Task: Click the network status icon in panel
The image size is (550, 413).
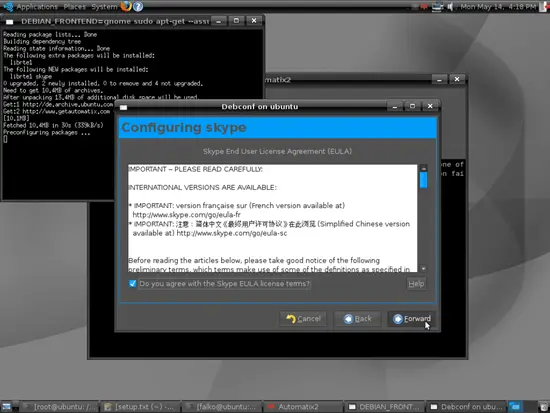Action: click(x=437, y=7)
